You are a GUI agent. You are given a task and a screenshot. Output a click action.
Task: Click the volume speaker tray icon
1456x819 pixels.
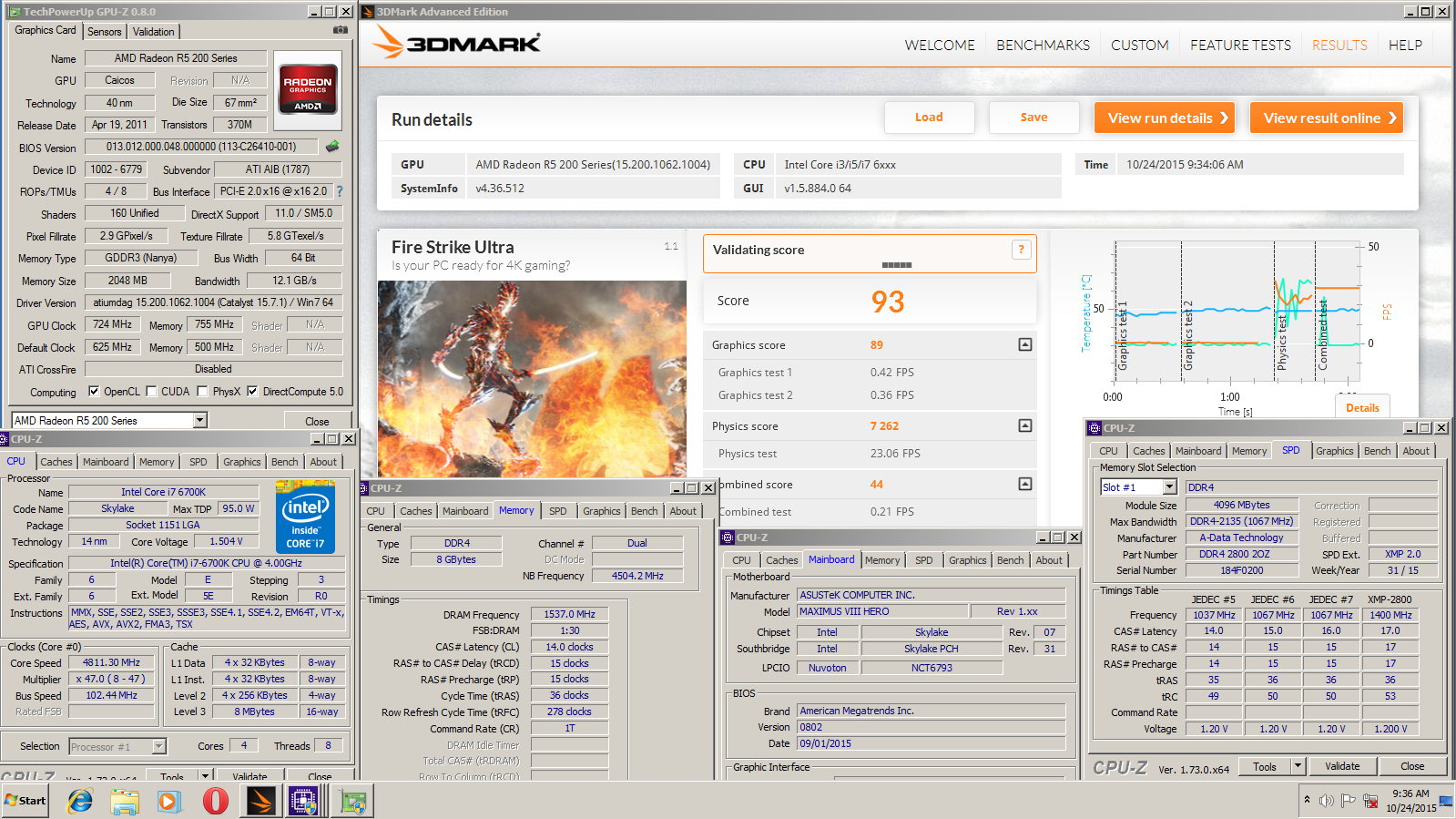click(1326, 801)
